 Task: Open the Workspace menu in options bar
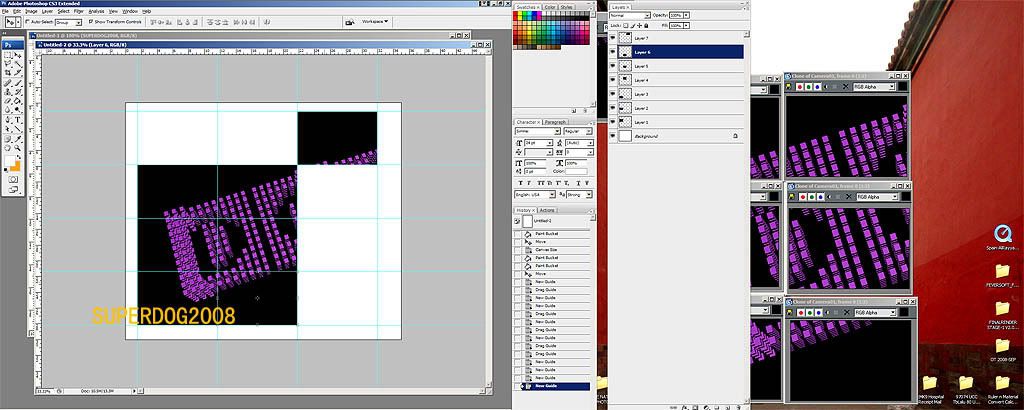374,20
